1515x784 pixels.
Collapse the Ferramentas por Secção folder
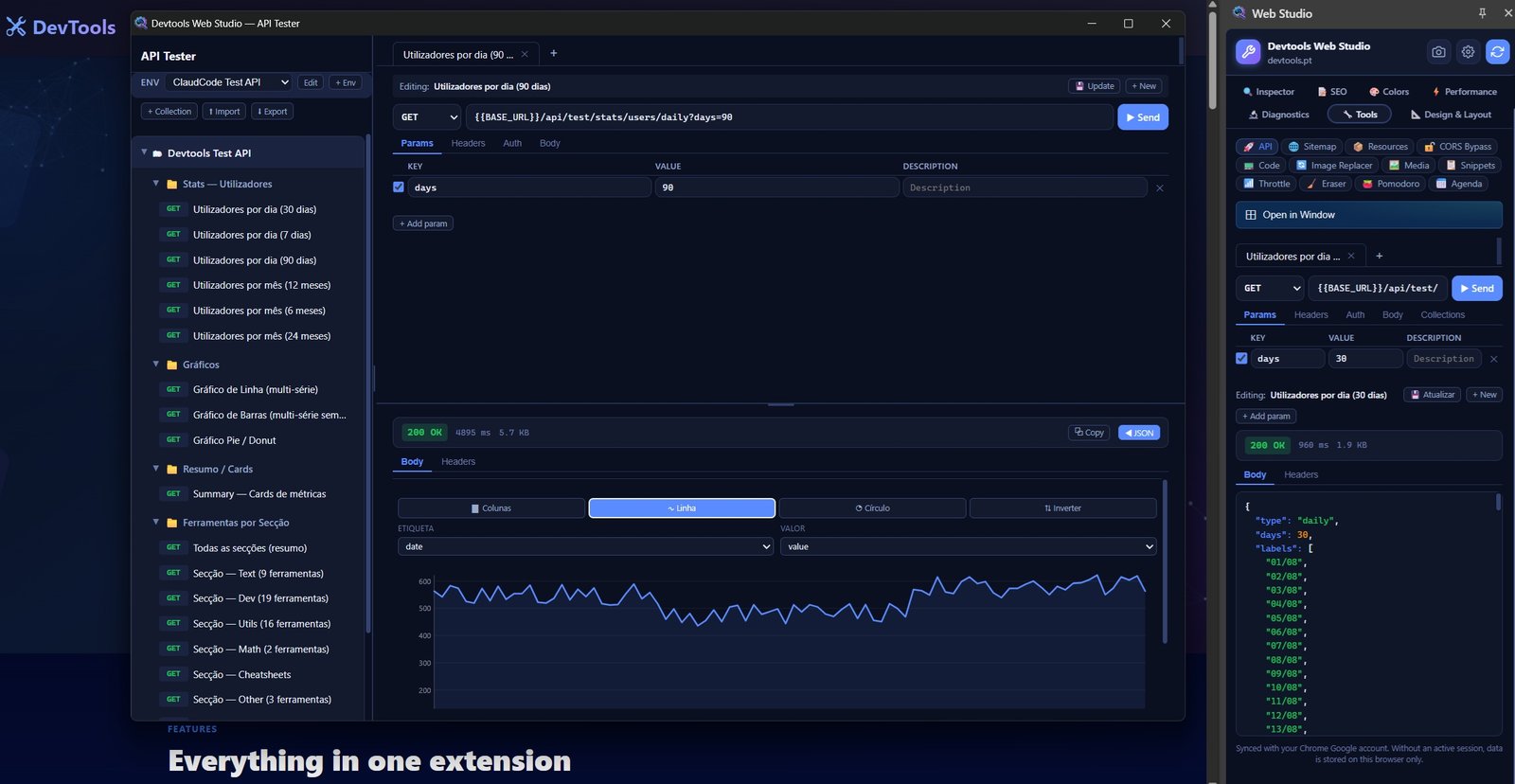pyautogui.click(x=156, y=522)
